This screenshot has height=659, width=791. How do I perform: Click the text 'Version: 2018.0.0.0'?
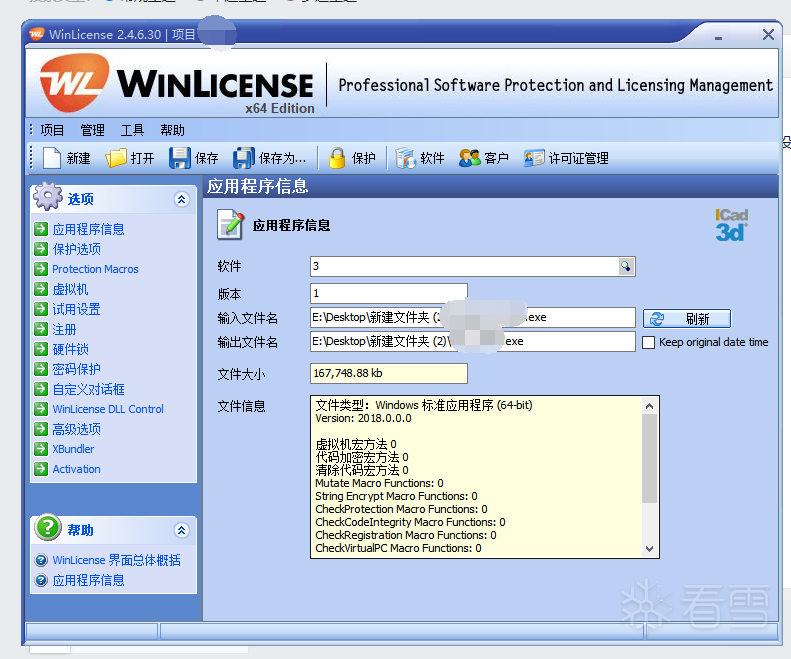click(363, 418)
